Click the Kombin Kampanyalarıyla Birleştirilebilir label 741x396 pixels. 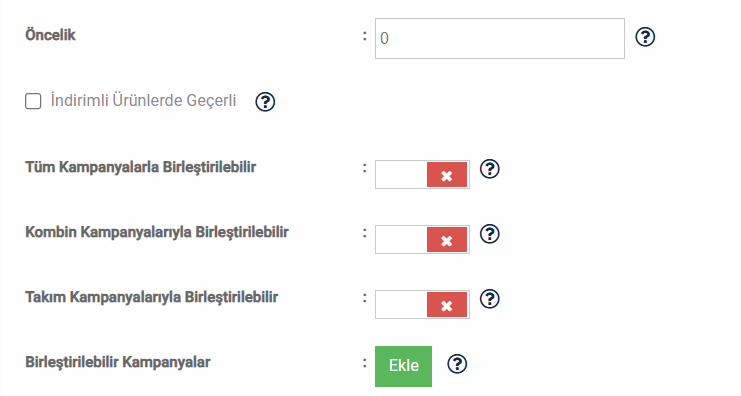[156, 232]
